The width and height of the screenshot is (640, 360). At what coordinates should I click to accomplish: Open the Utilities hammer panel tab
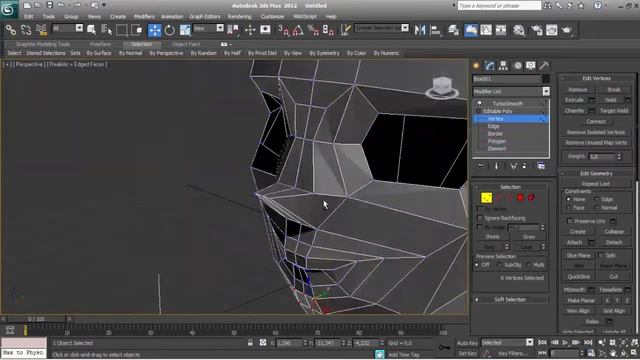(544, 66)
